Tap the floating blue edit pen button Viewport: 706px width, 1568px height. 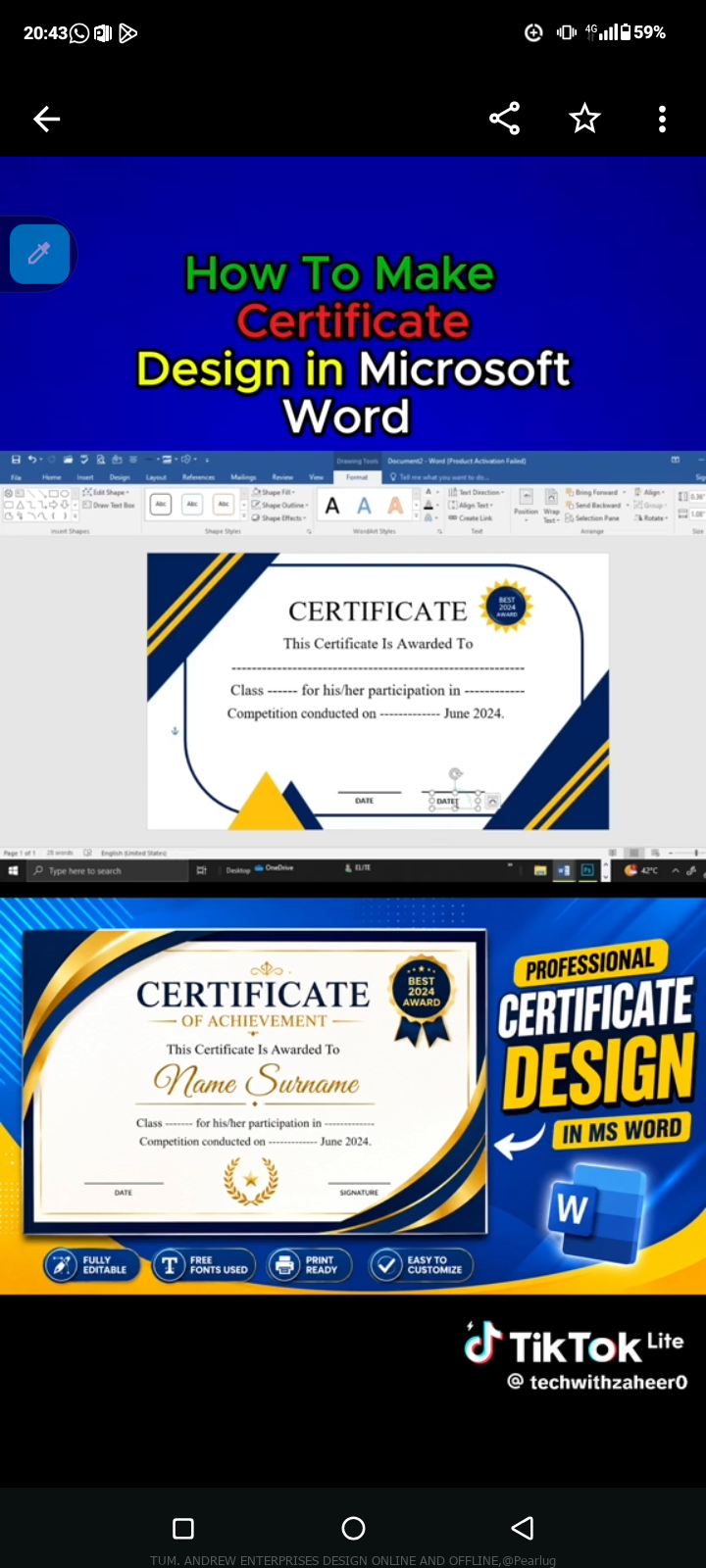39,254
